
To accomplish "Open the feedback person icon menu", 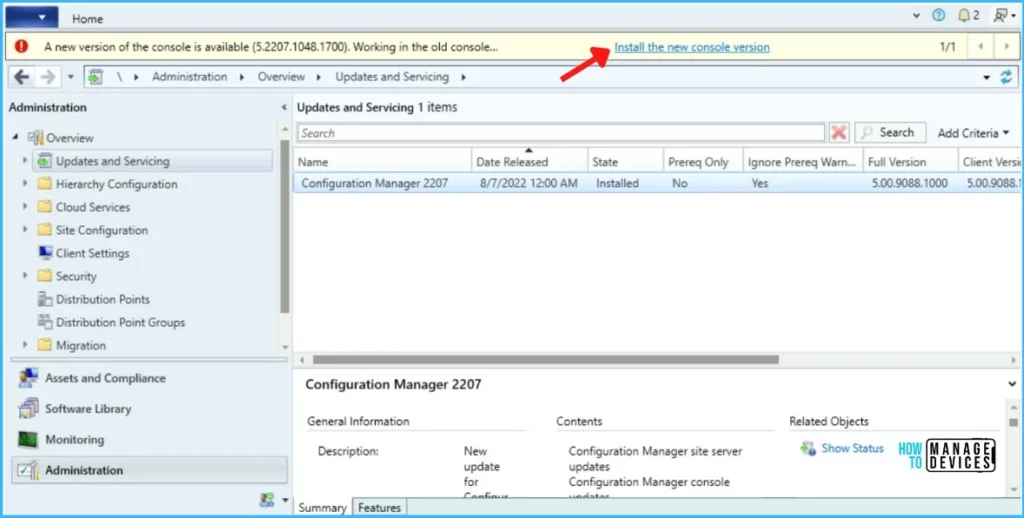I will click(x=1005, y=16).
